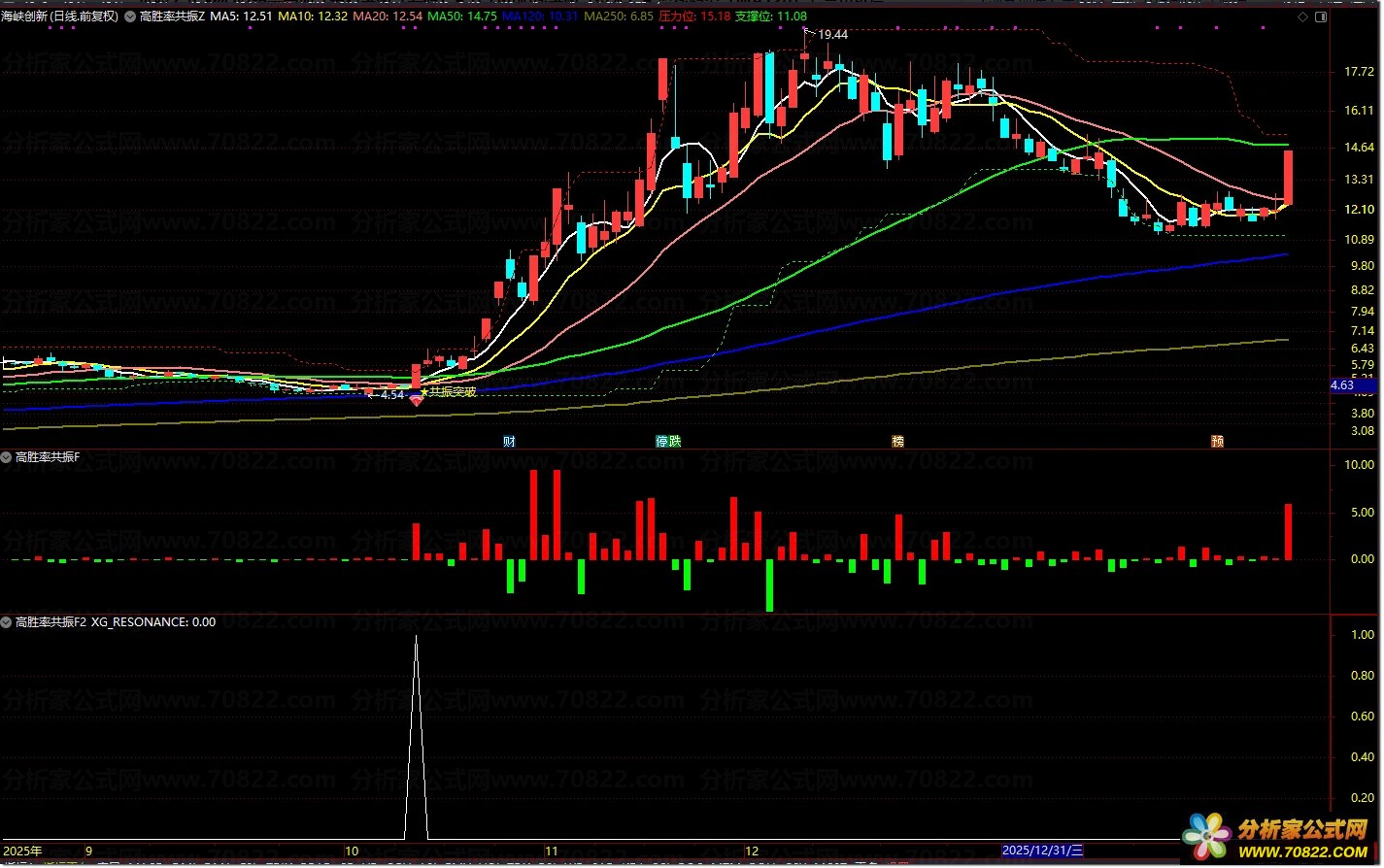The image size is (1384, 868).
Task: Click the 2025/12/31 date marker on timeline
Action: tap(1042, 851)
